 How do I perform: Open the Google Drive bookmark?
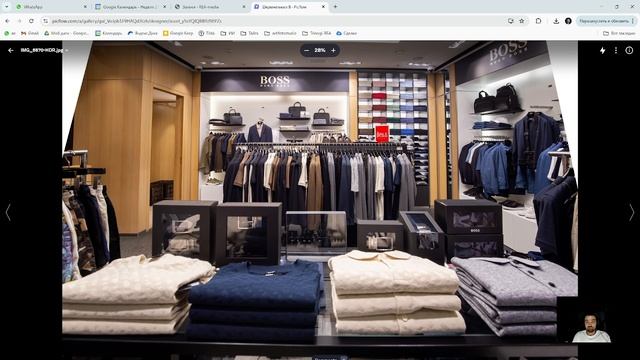click(x=66, y=33)
